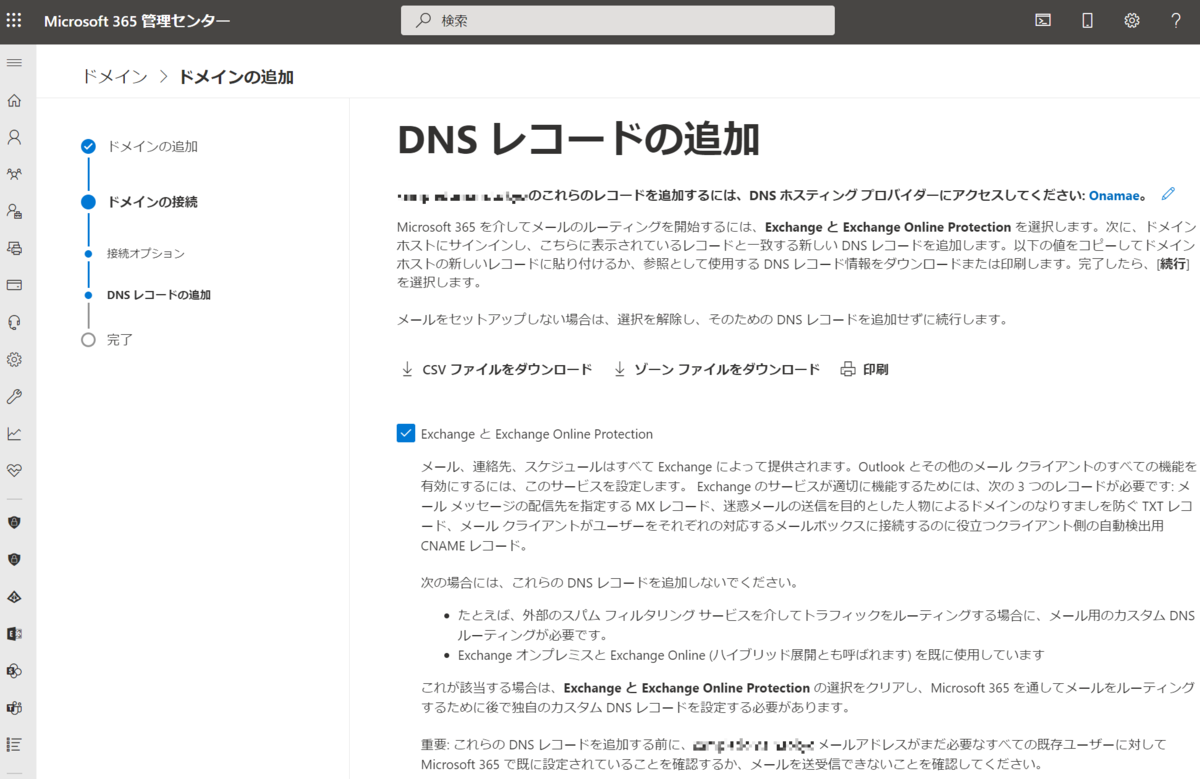This screenshot has width=1200, height=779.
Task: Open settings gear in the top header bar
Action: (1132, 20)
